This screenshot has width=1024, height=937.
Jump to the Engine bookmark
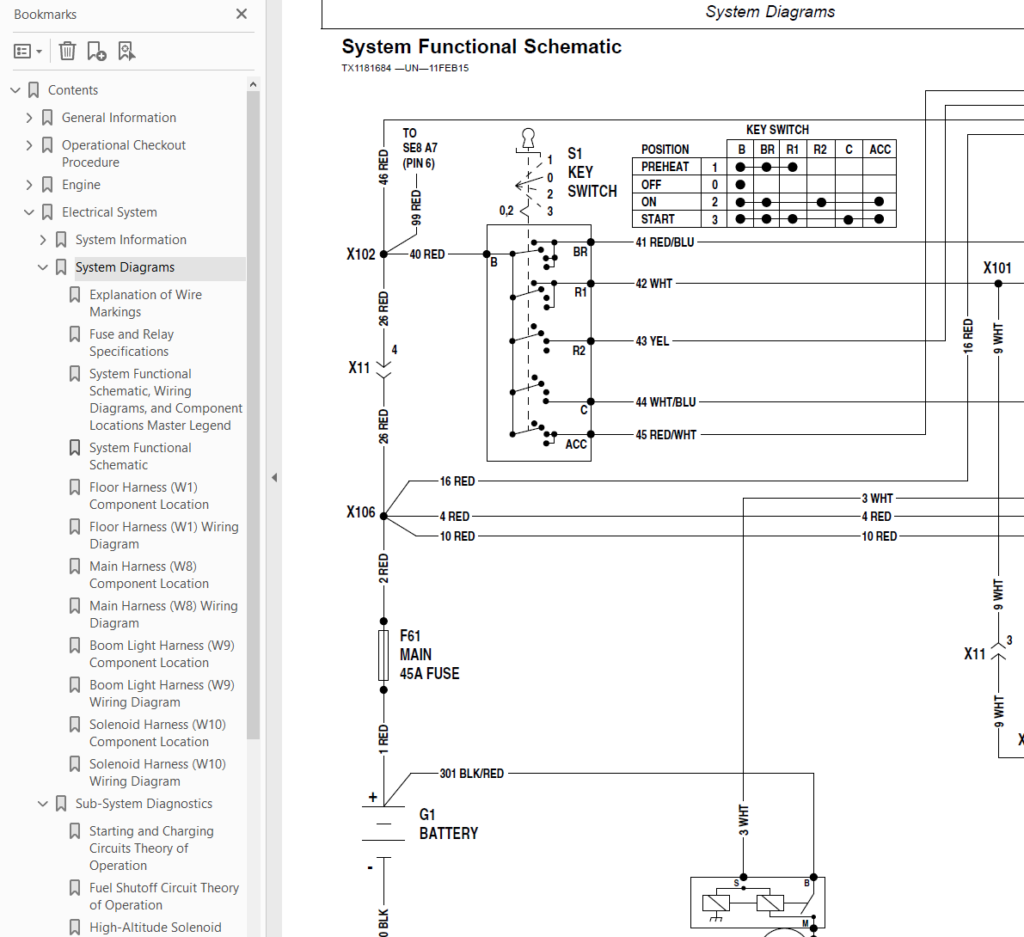81,185
